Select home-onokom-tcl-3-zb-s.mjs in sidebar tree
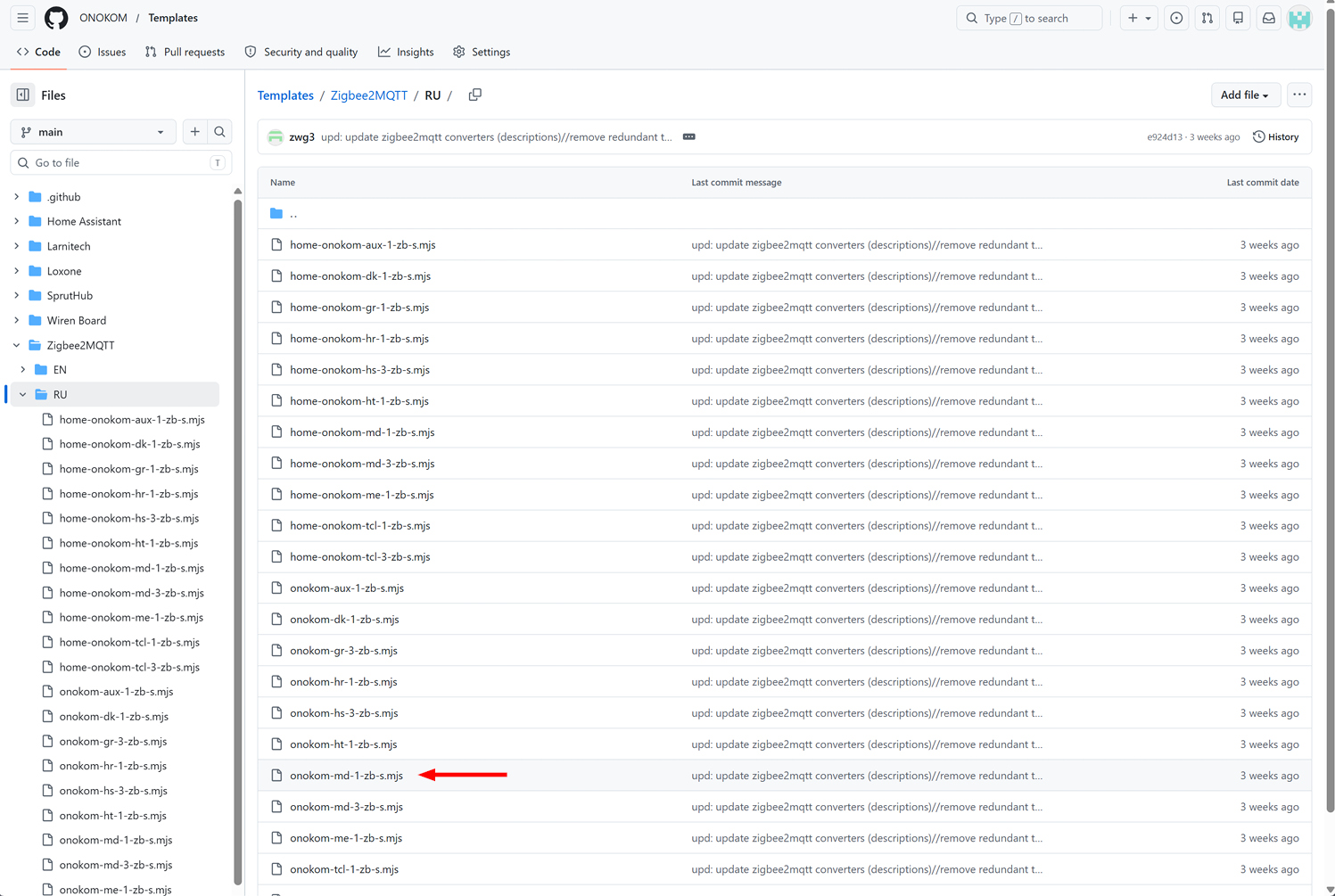Viewport: 1335px width, 896px height. [x=130, y=667]
